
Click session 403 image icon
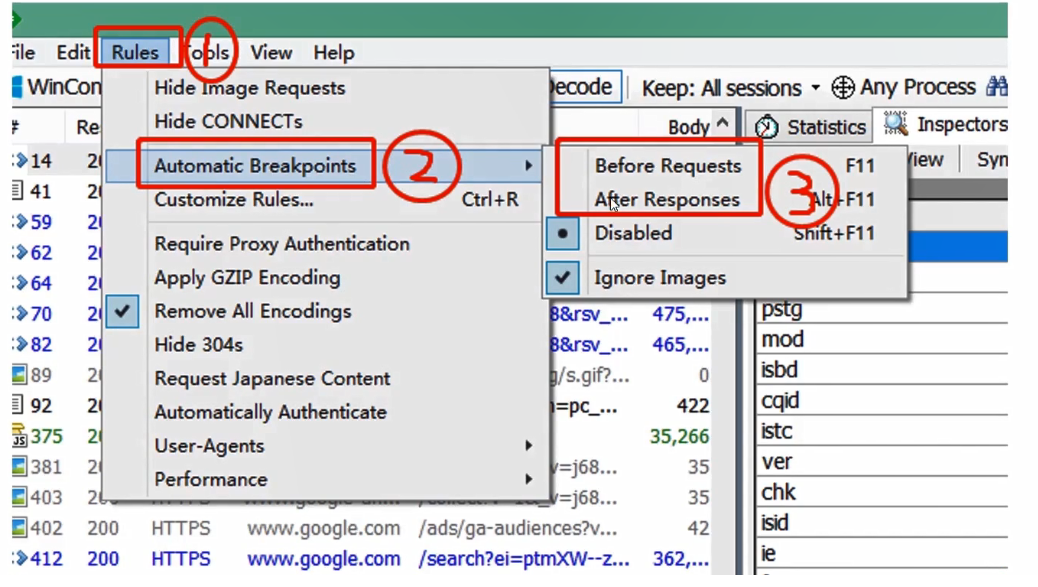tap(20, 497)
